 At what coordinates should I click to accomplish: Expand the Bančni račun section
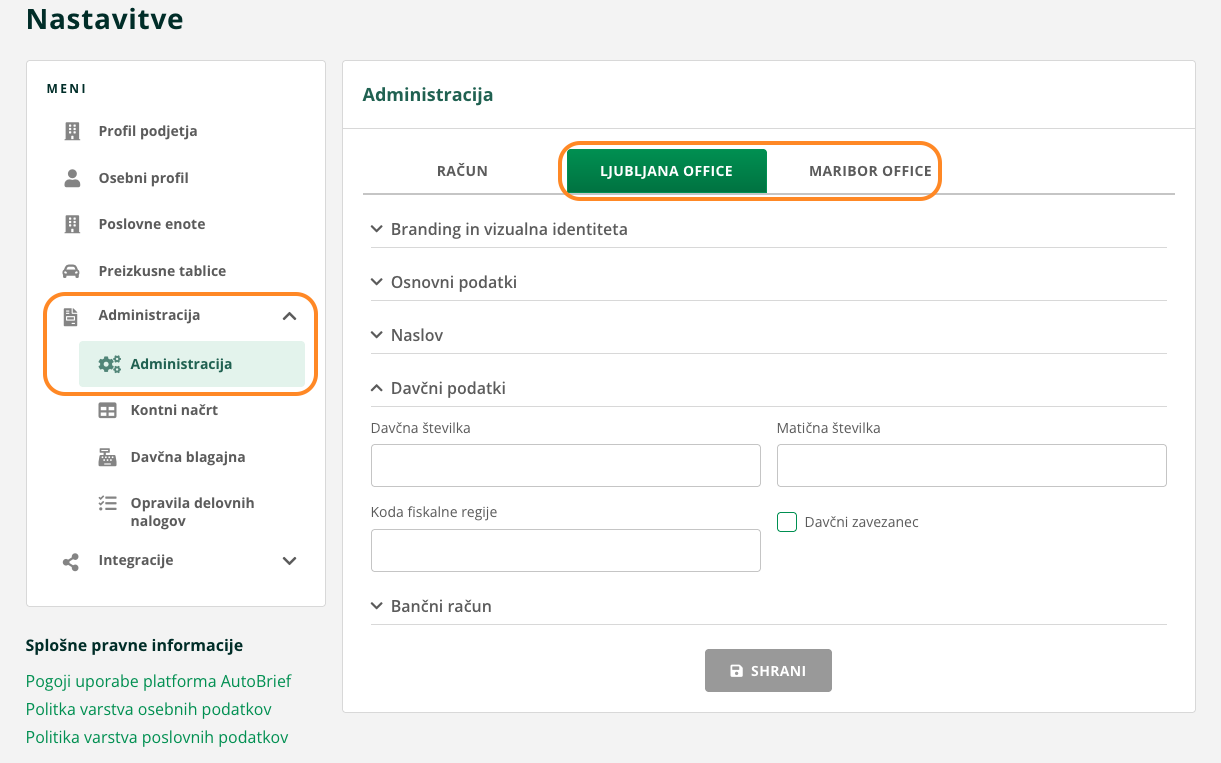point(377,606)
